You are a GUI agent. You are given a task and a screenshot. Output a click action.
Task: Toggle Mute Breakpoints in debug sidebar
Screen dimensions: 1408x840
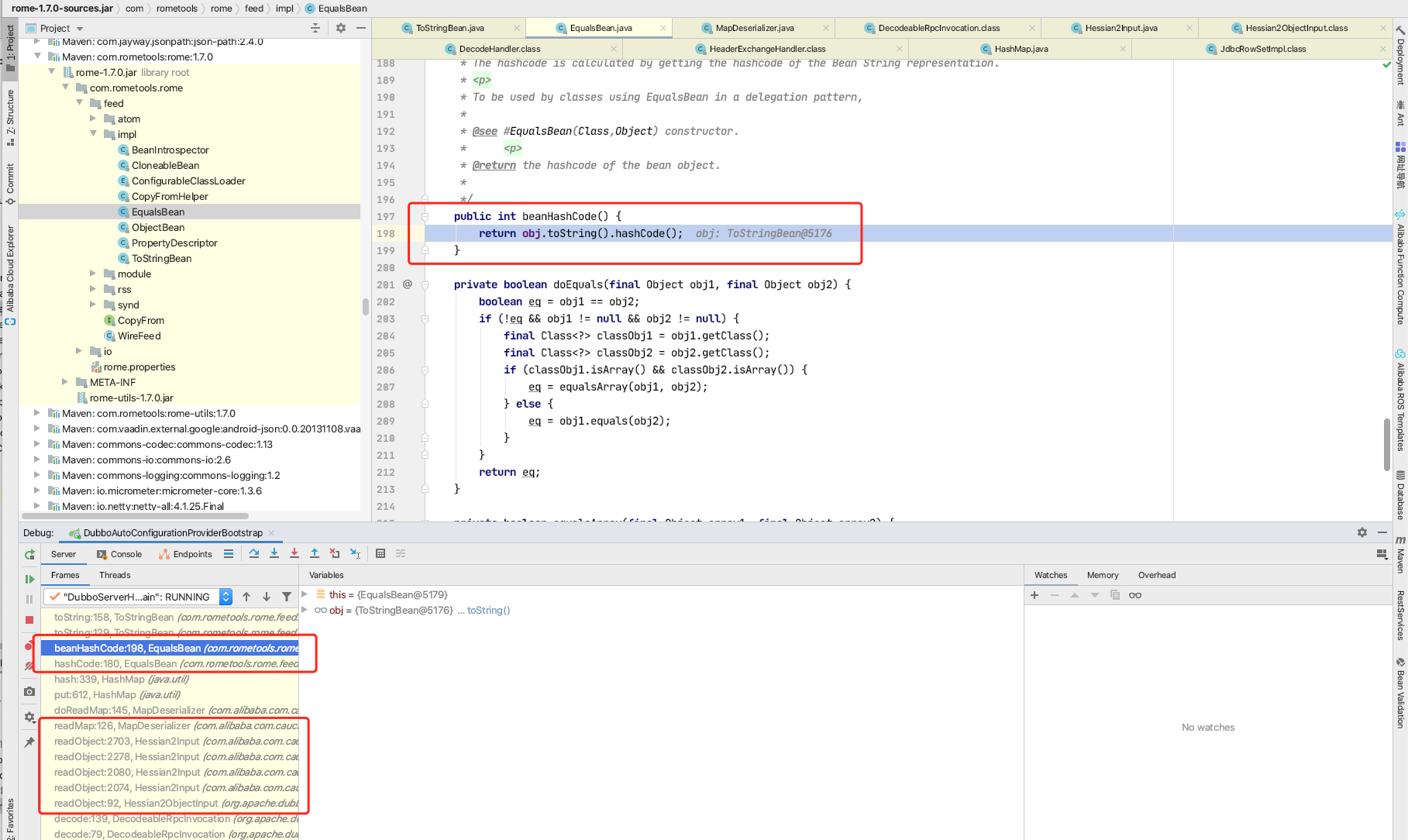[29, 666]
